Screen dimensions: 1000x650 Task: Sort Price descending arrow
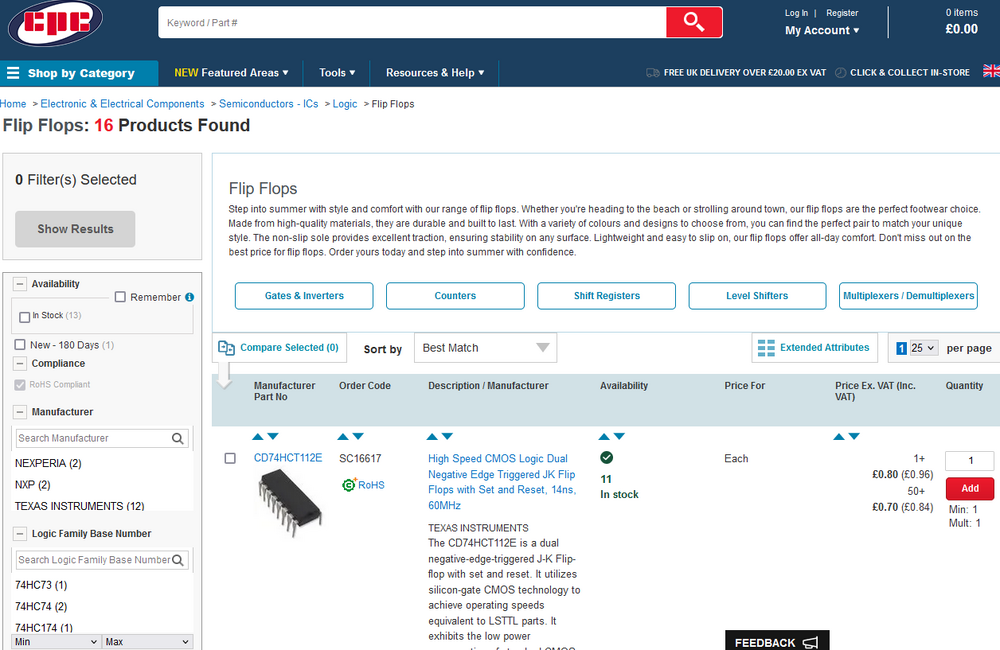click(855, 437)
